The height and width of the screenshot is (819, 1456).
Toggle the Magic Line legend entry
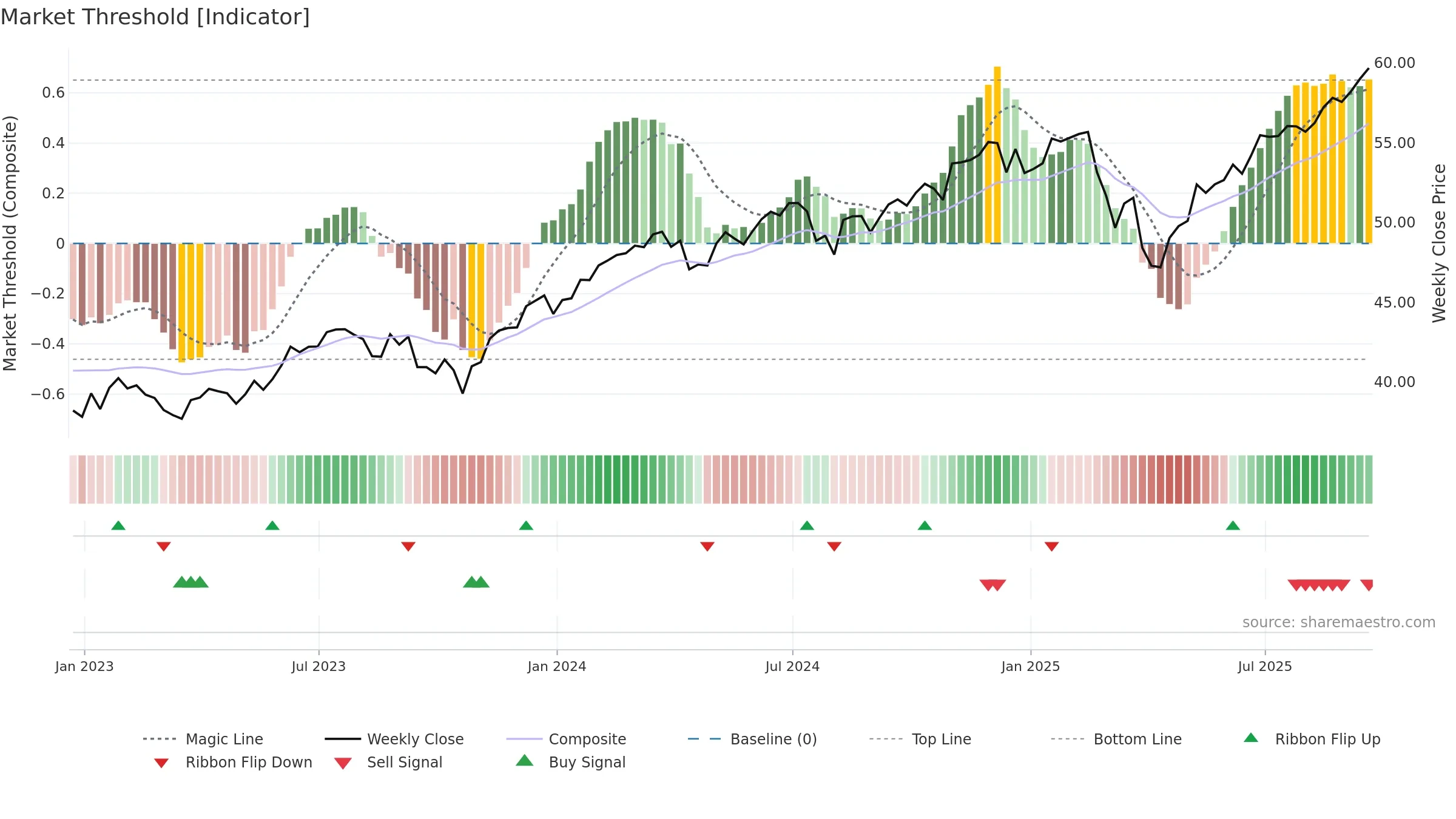203,739
